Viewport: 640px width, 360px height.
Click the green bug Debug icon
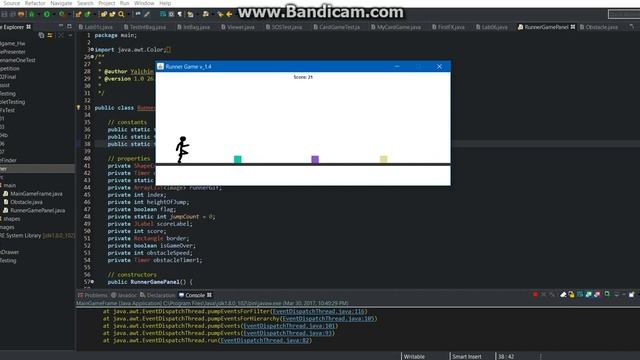click(x=31, y=14)
